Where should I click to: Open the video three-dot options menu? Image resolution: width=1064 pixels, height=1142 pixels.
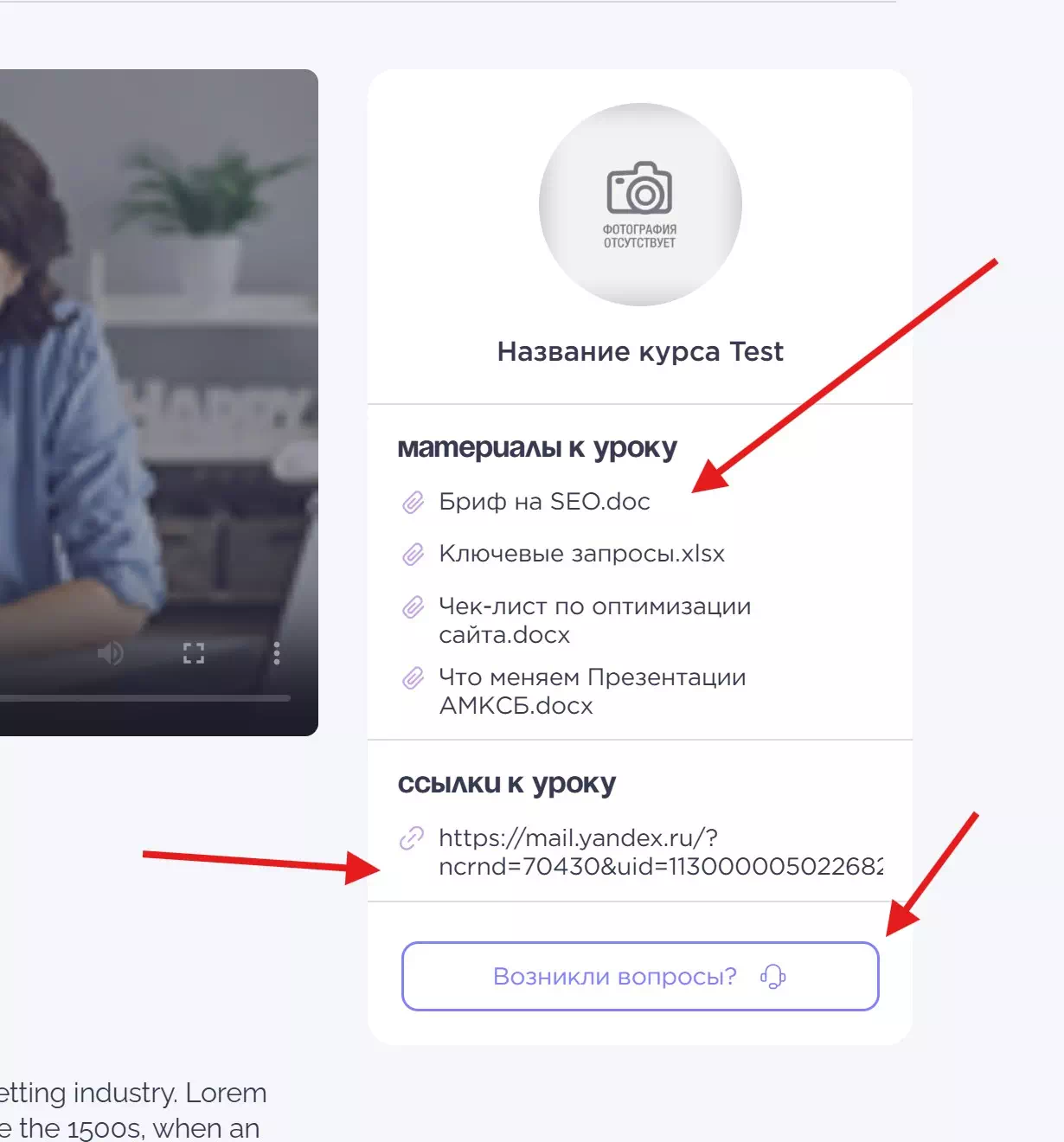[277, 653]
